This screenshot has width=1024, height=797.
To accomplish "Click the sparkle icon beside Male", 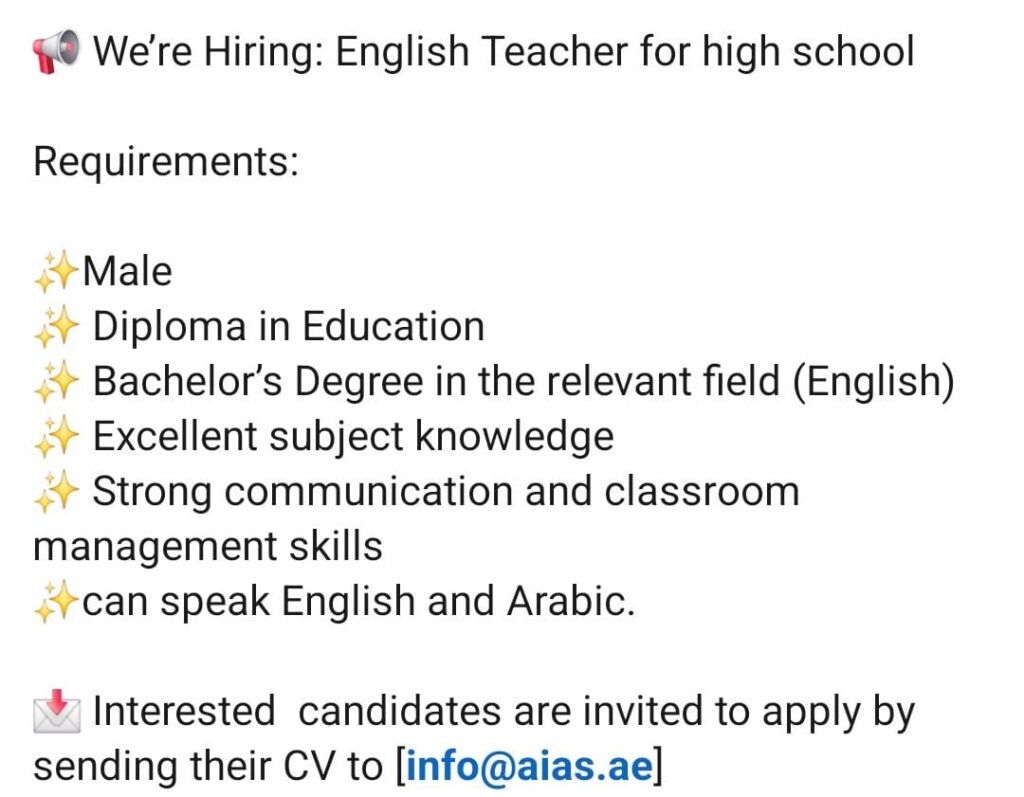I will [56, 272].
